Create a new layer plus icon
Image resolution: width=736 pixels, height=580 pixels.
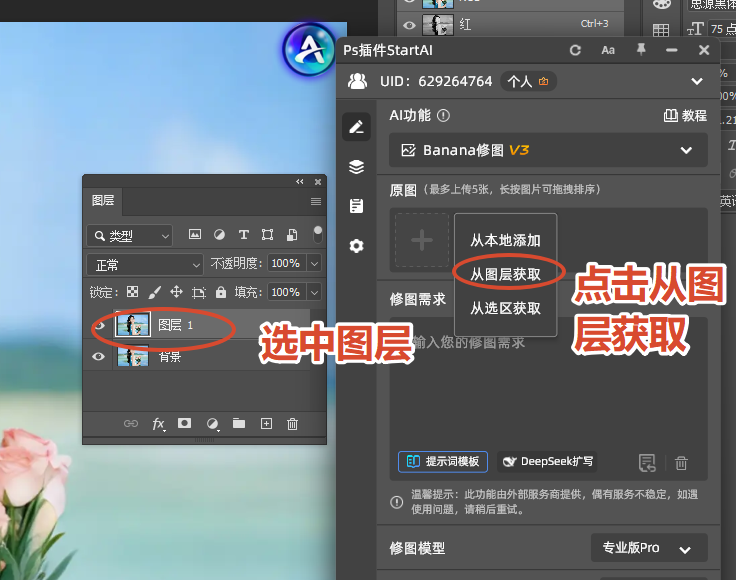click(266, 424)
